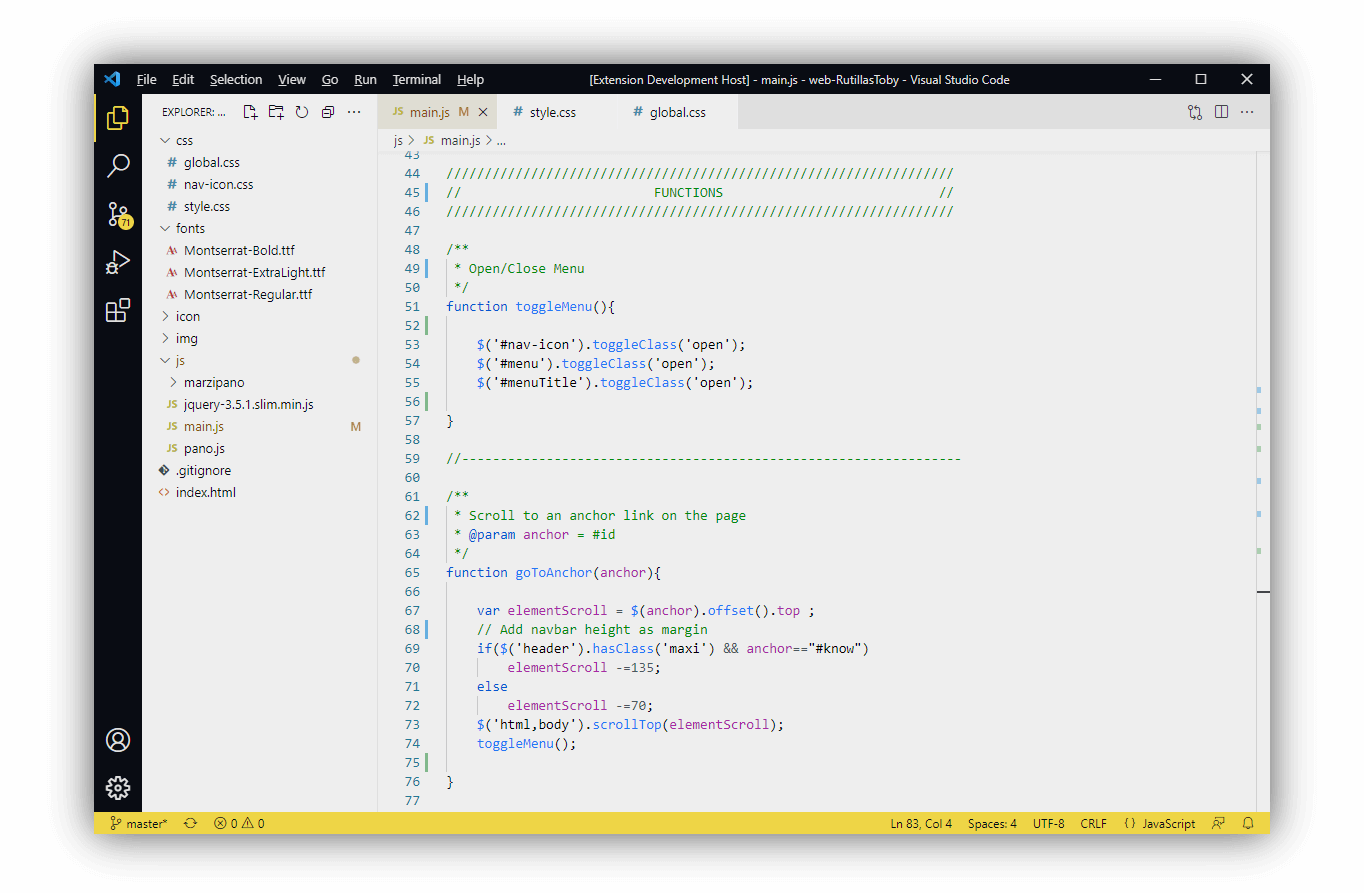Open the Selection menu

point(236,80)
